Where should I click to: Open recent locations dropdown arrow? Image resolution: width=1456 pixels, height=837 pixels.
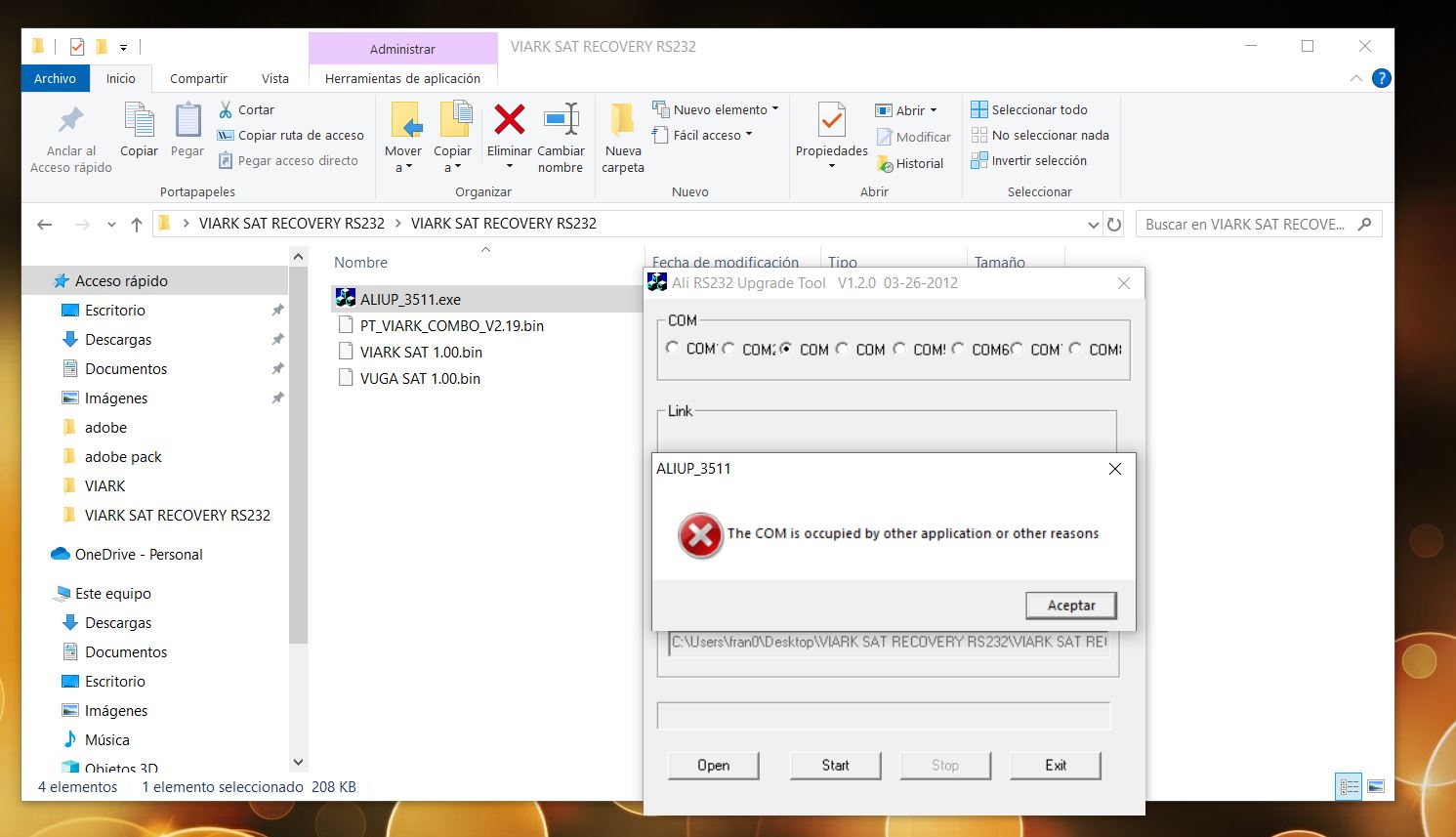click(x=111, y=225)
